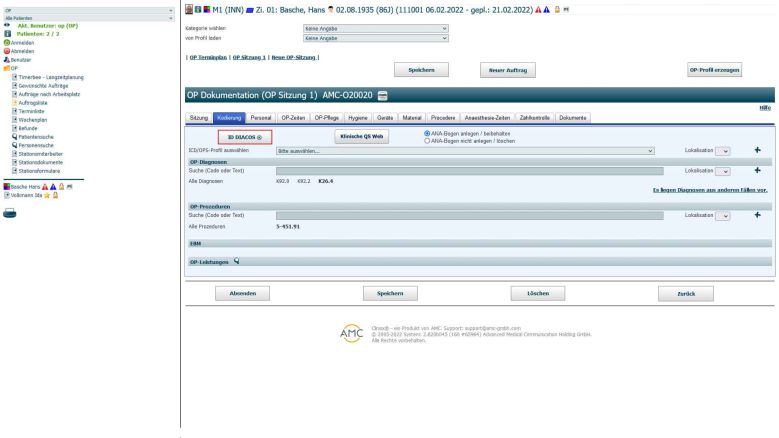779x438 pixels.
Task: Click the green Anmelden icon
Action: [4, 41]
